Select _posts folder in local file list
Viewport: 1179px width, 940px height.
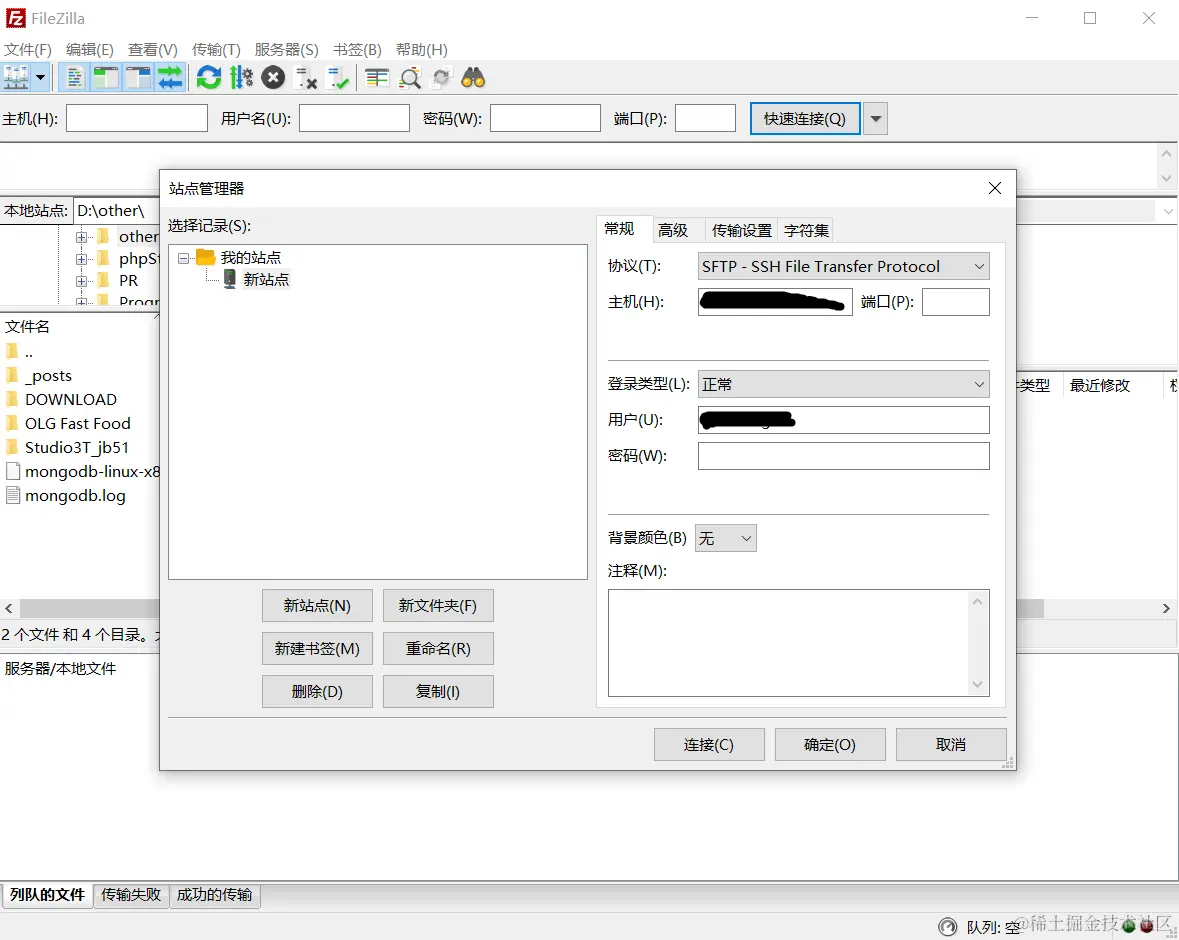coord(48,375)
